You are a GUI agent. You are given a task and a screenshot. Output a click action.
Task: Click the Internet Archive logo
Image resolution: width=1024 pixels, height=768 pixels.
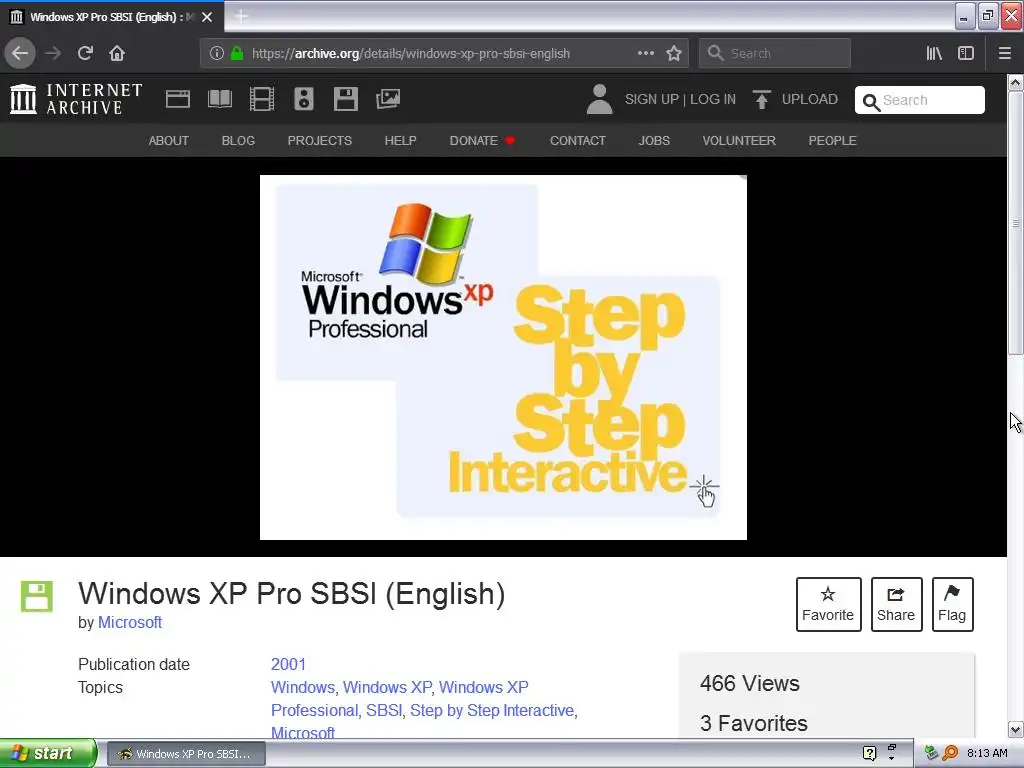point(76,99)
